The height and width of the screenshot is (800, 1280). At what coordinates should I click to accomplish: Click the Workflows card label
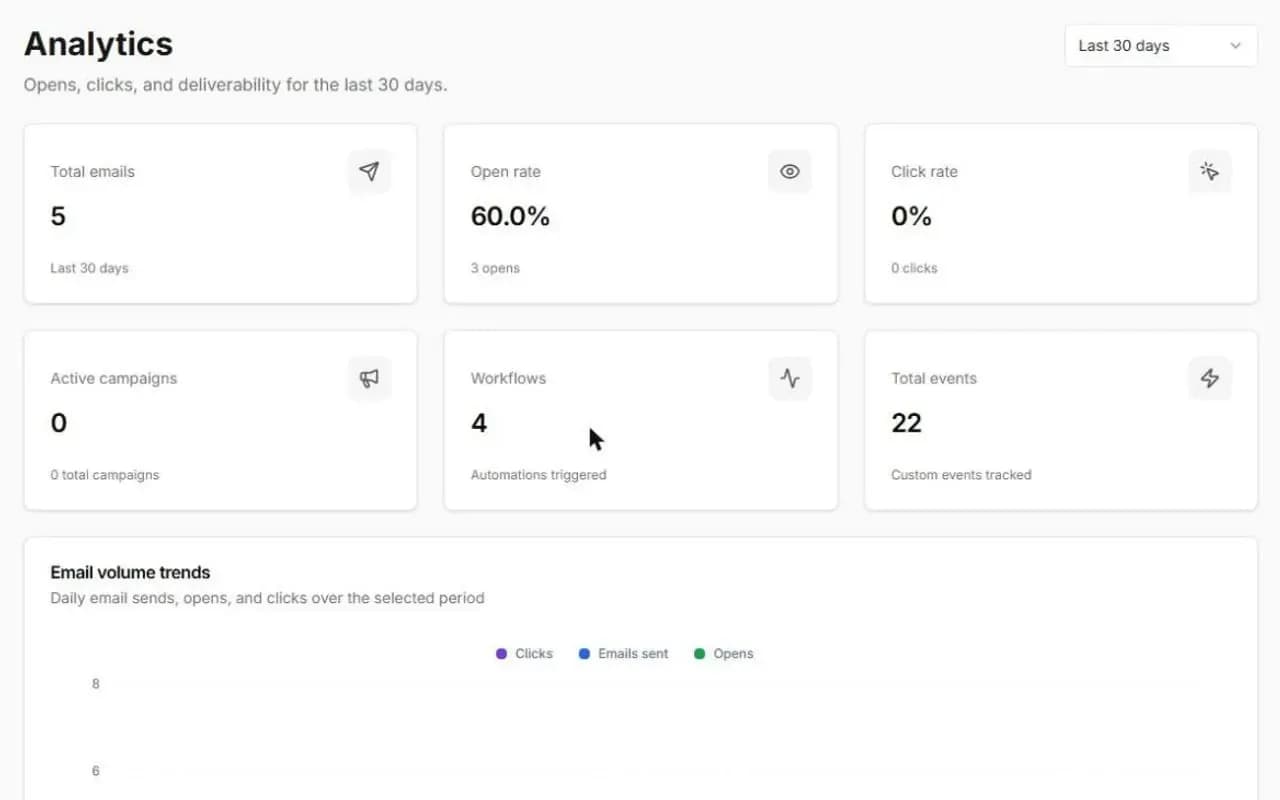click(x=508, y=379)
